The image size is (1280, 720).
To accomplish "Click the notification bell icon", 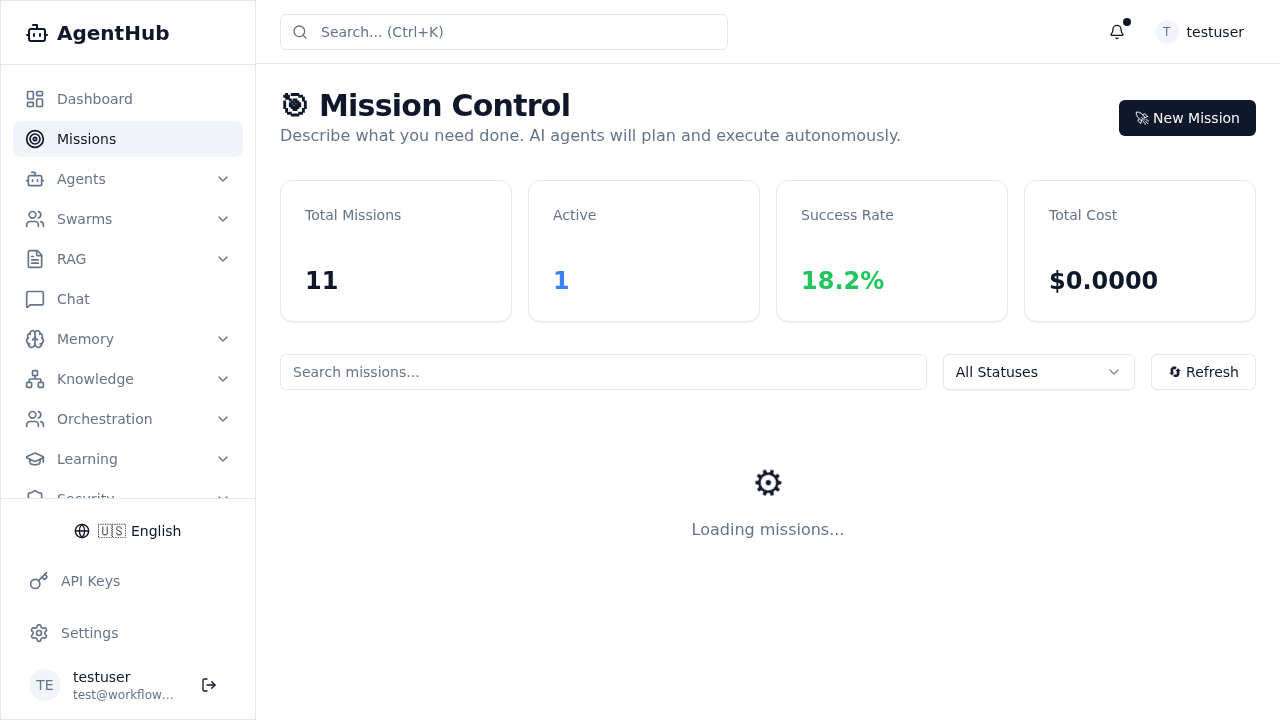I will pyautogui.click(x=1116, y=32).
